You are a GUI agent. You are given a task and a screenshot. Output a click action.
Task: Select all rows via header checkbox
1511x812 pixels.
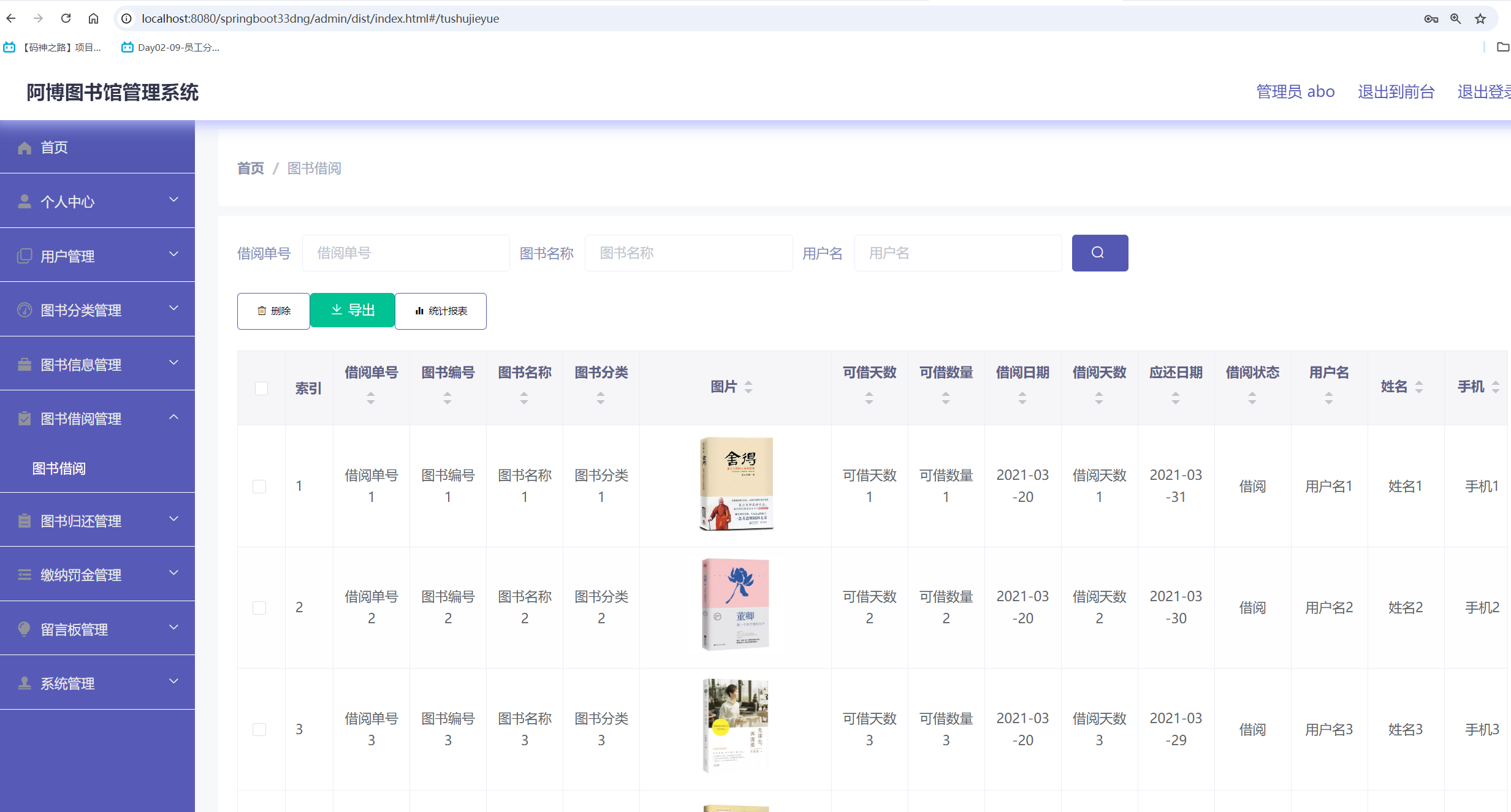(x=262, y=388)
